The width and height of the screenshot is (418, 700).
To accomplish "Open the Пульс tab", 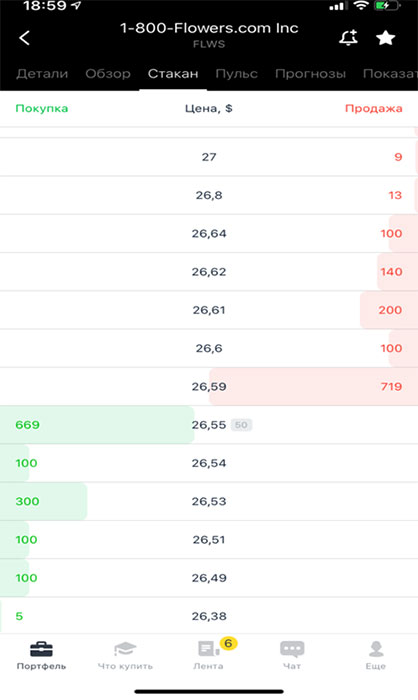I will click(x=236, y=74).
